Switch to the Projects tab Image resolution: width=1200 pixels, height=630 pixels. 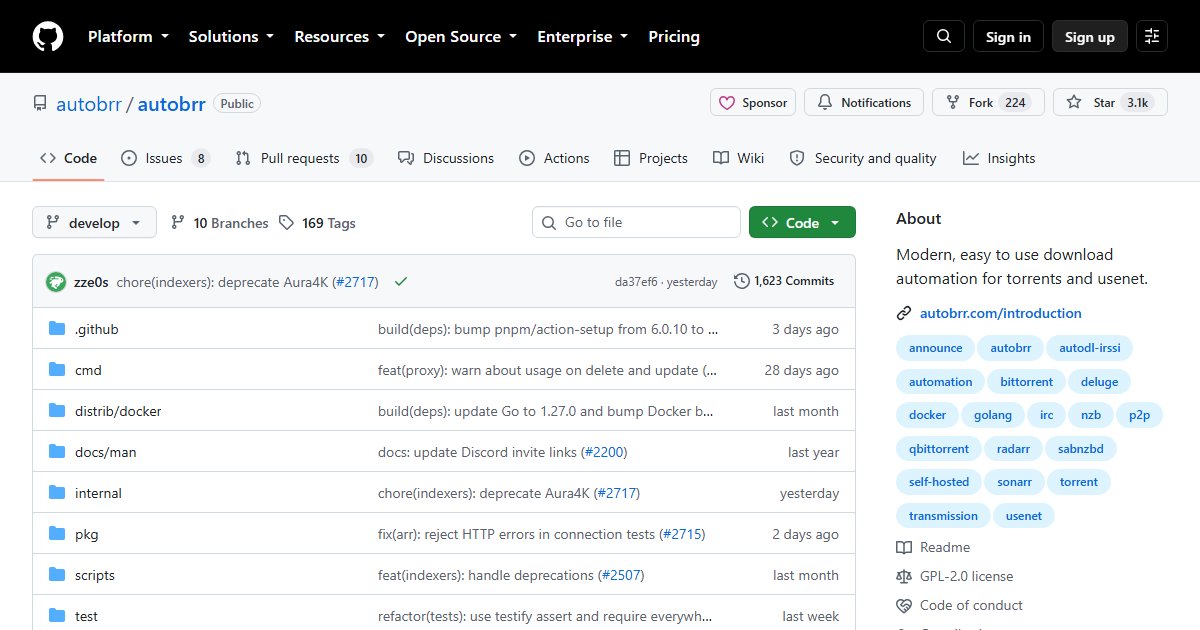tap(651, 158)
